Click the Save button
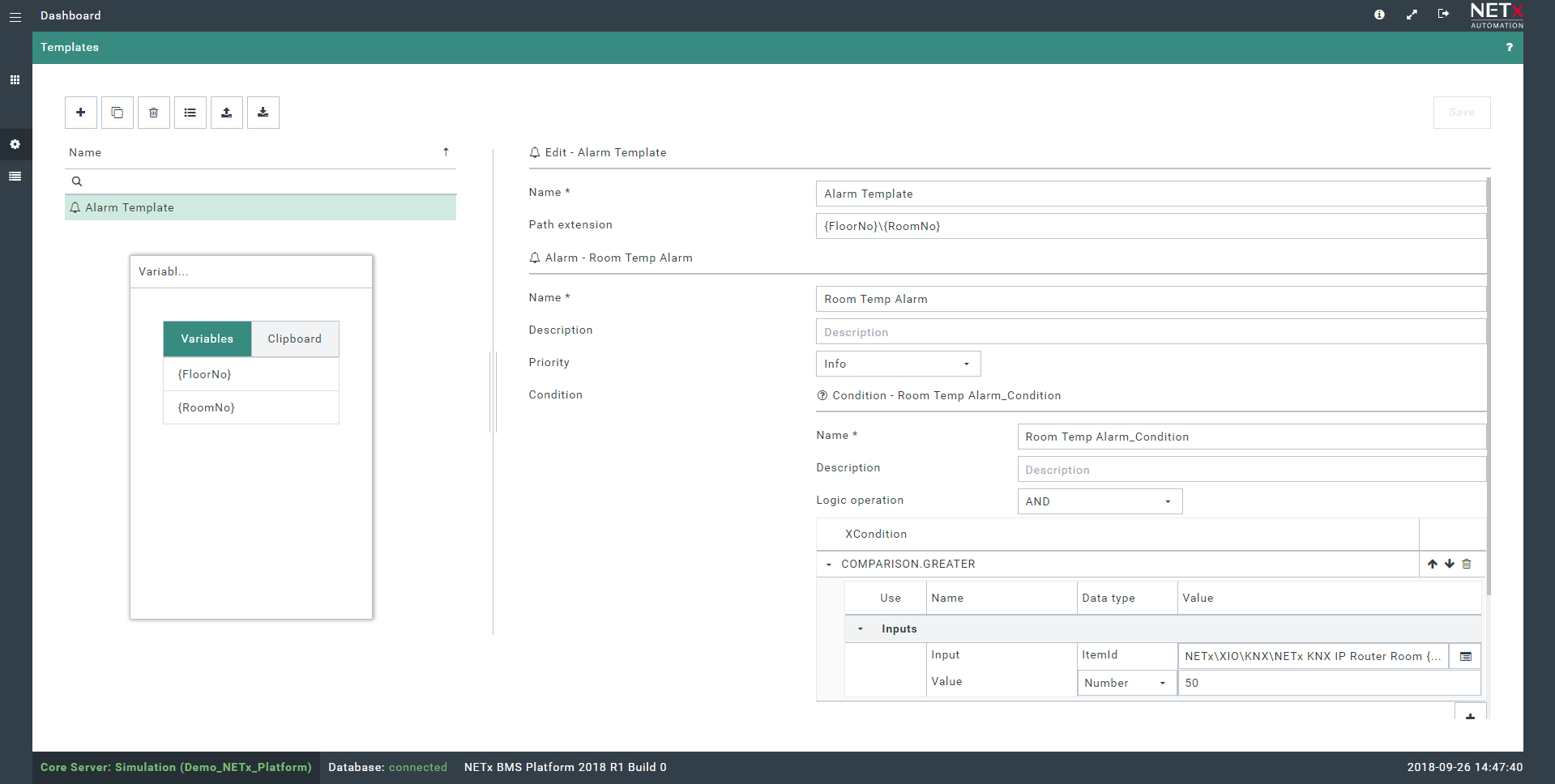 pos(1462,113)
